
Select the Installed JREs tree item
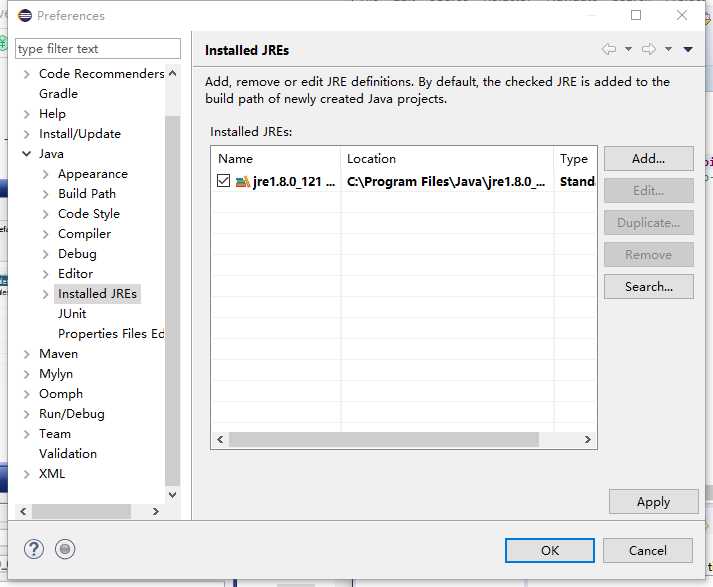[97, 294]
